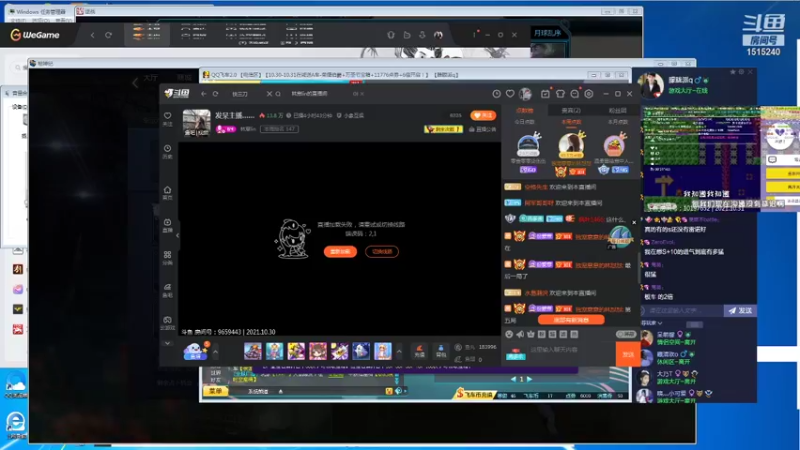Click the profile avatar in the game chat panel
This screenshot has height=450, width=800.
tap(652, 85)
